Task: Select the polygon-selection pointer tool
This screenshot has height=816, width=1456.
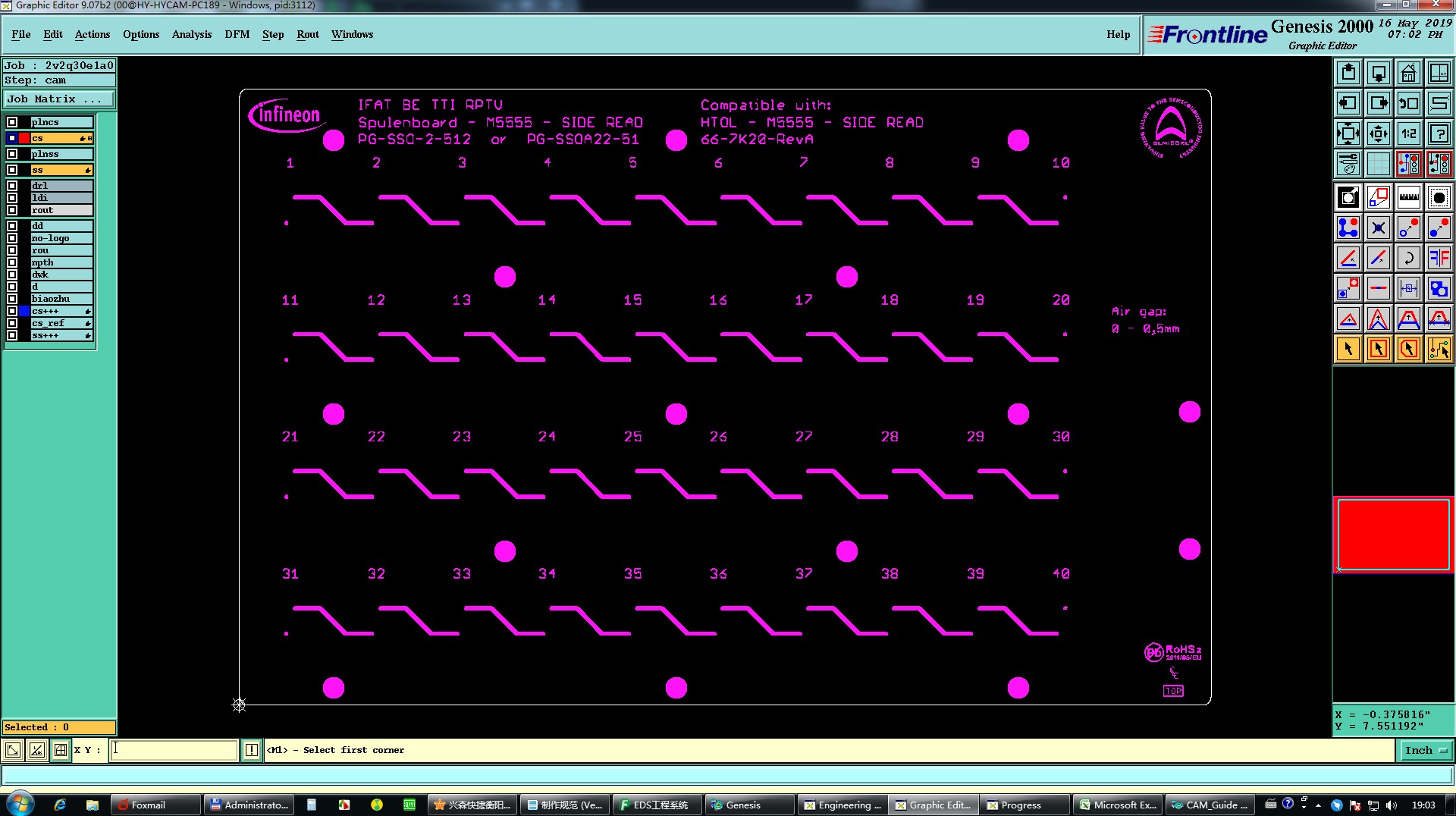Action: 1408,349
